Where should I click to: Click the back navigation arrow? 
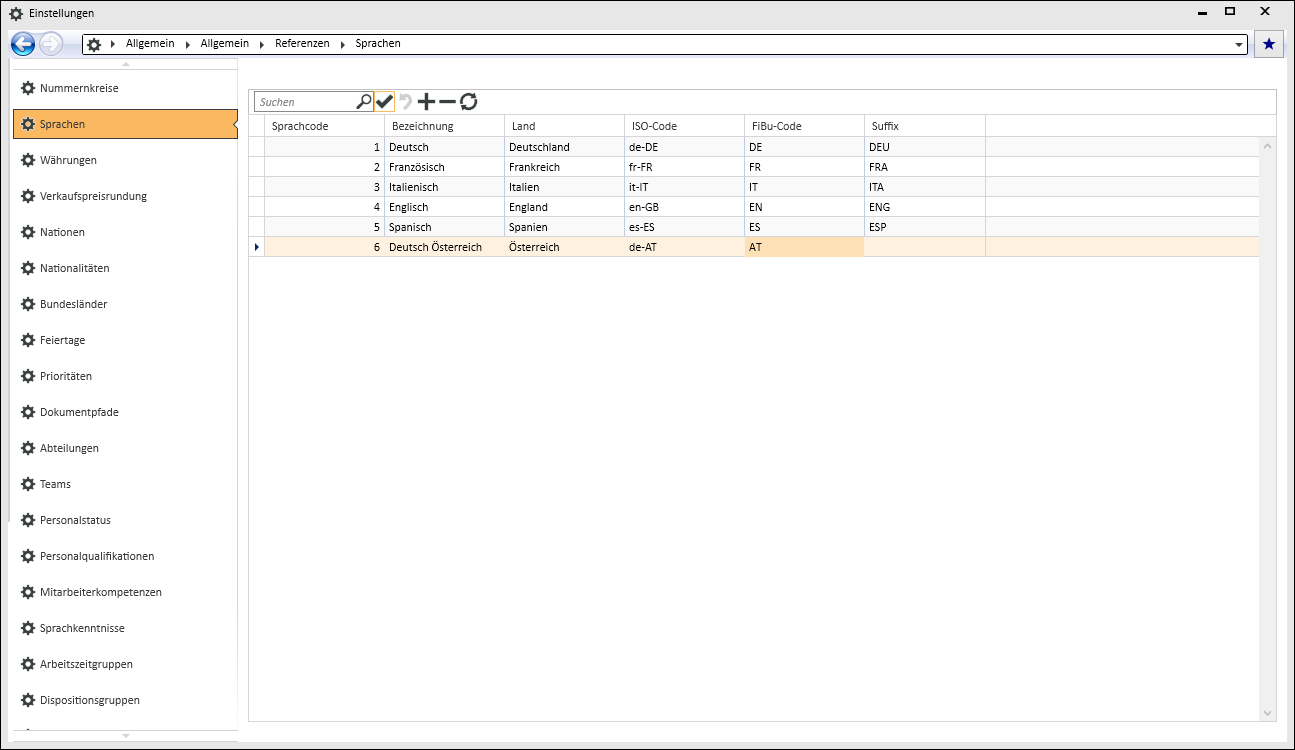tap(23, 44)
